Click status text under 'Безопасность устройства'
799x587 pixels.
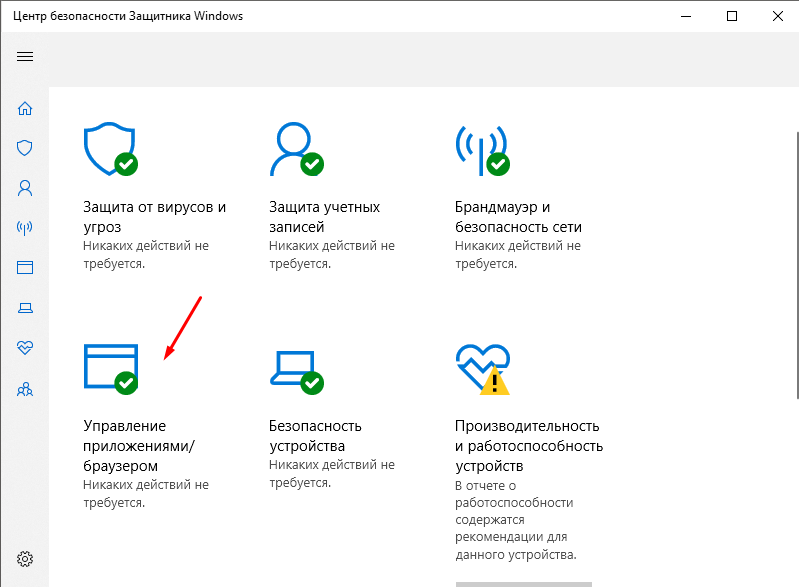pyautogui.click(x=332, y=474)
